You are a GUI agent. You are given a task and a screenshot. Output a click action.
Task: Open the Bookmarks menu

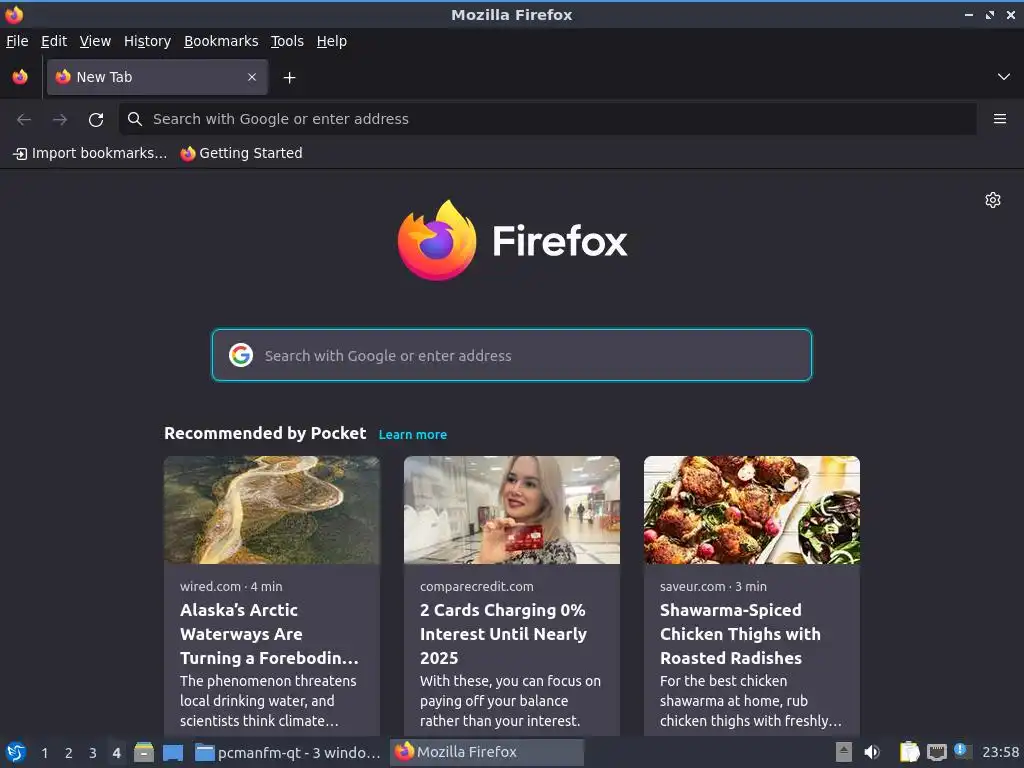[221, 41]
